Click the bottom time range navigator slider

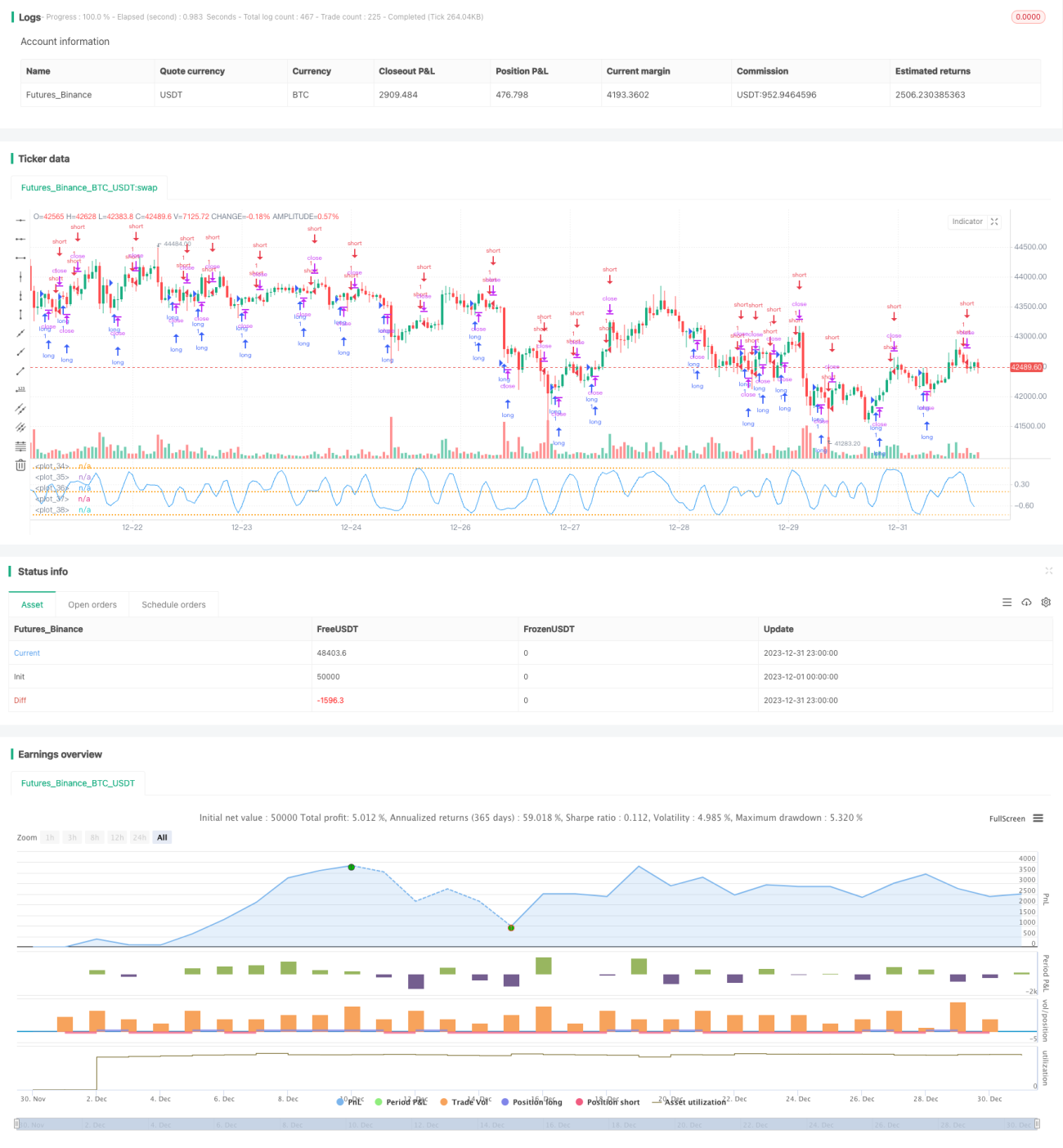pos(527,1124)
